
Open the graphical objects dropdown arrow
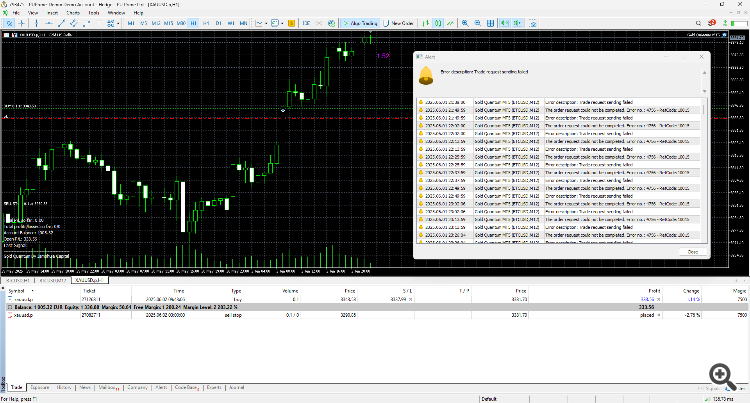[118, 23]
